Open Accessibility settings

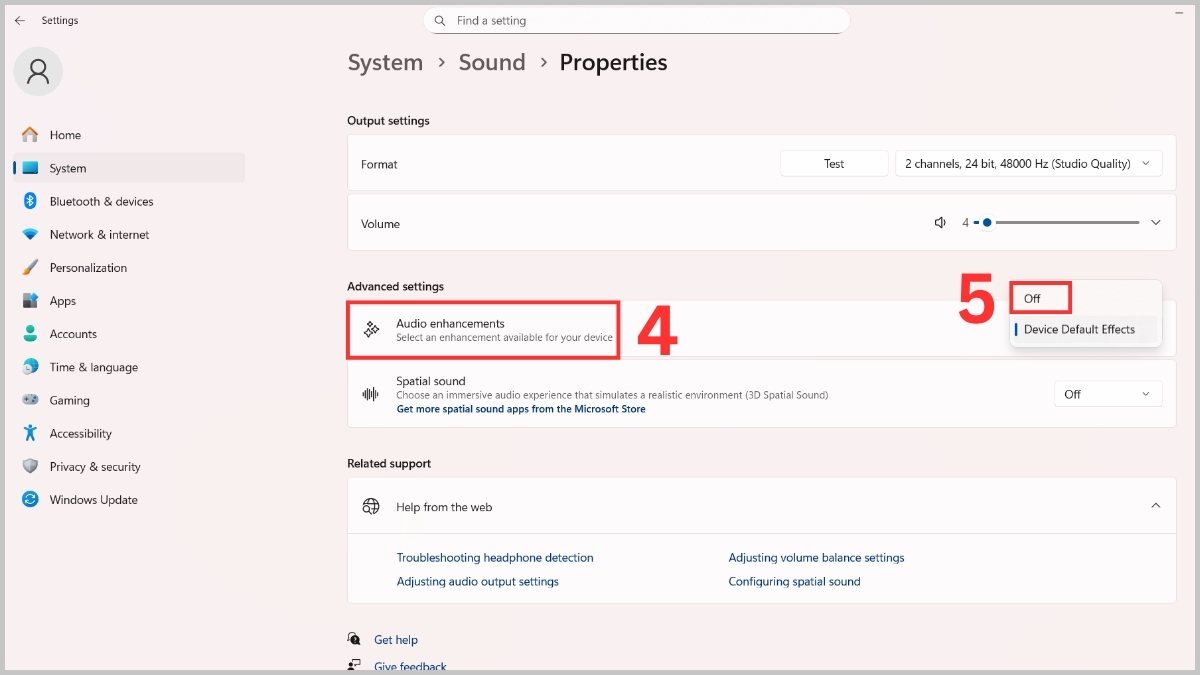coord(82,433)
